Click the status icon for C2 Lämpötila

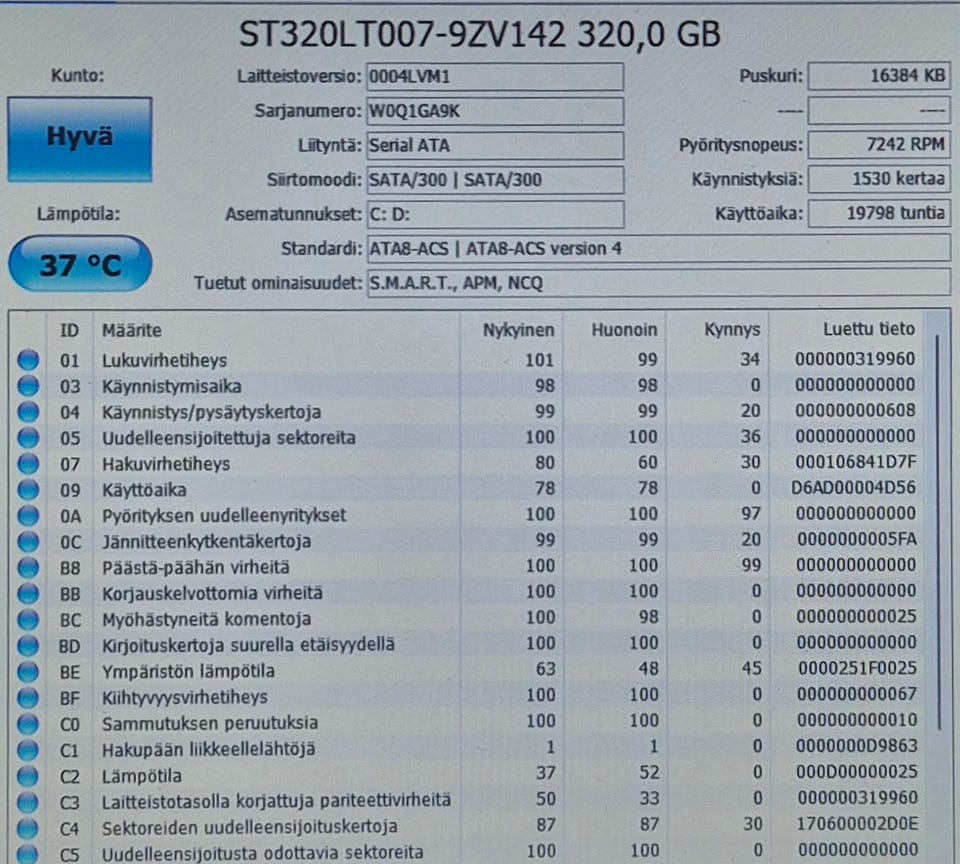tap(28, 775)
